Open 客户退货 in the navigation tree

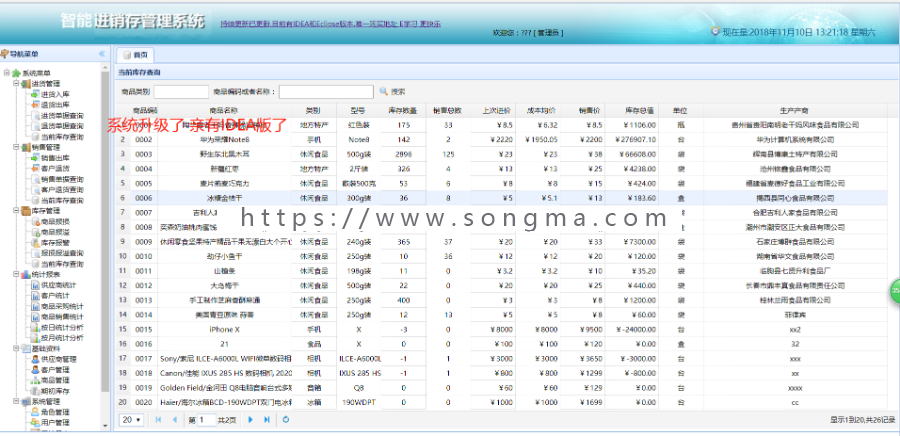click(56, 168)
